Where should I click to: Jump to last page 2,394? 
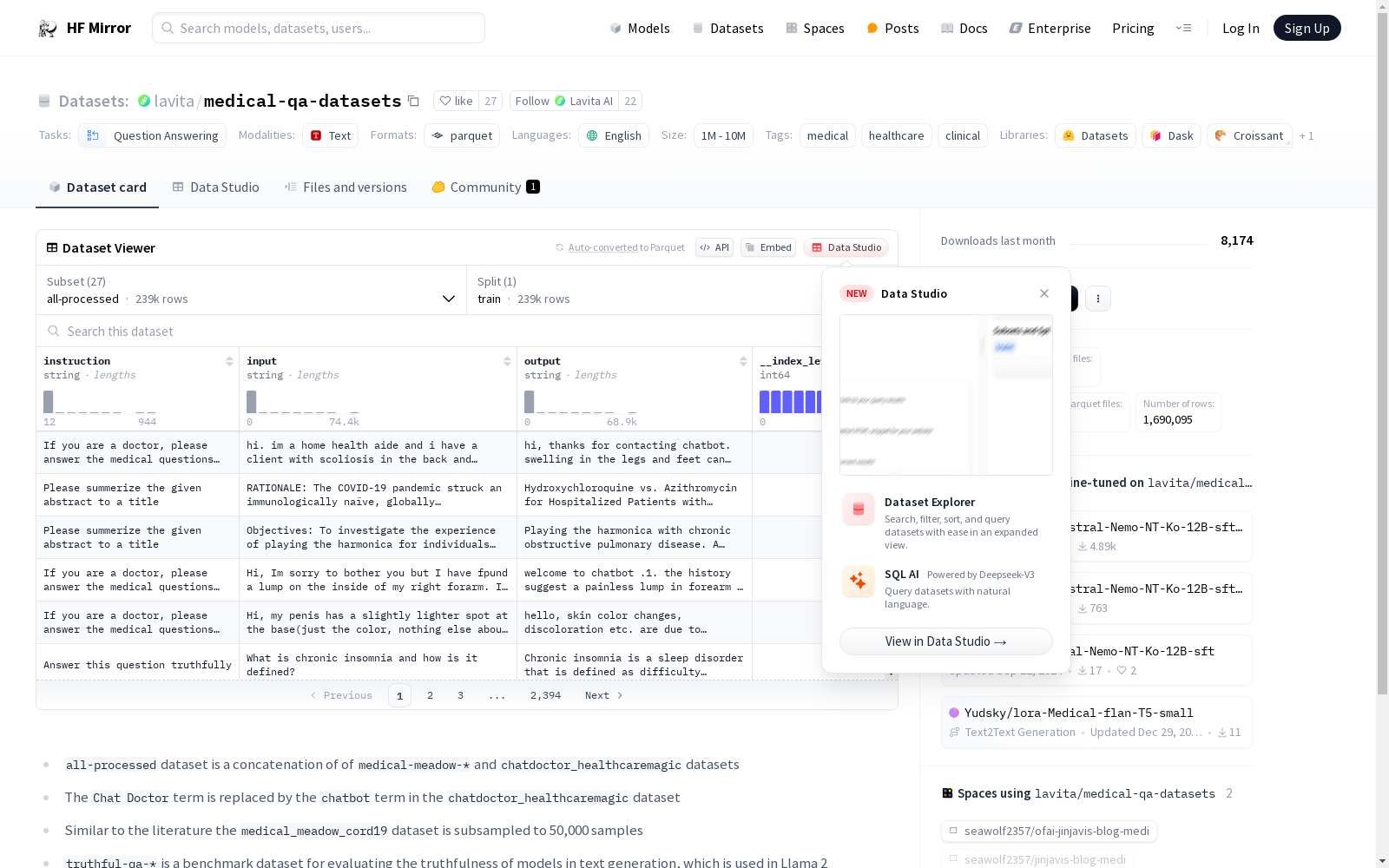click(546, 695)
